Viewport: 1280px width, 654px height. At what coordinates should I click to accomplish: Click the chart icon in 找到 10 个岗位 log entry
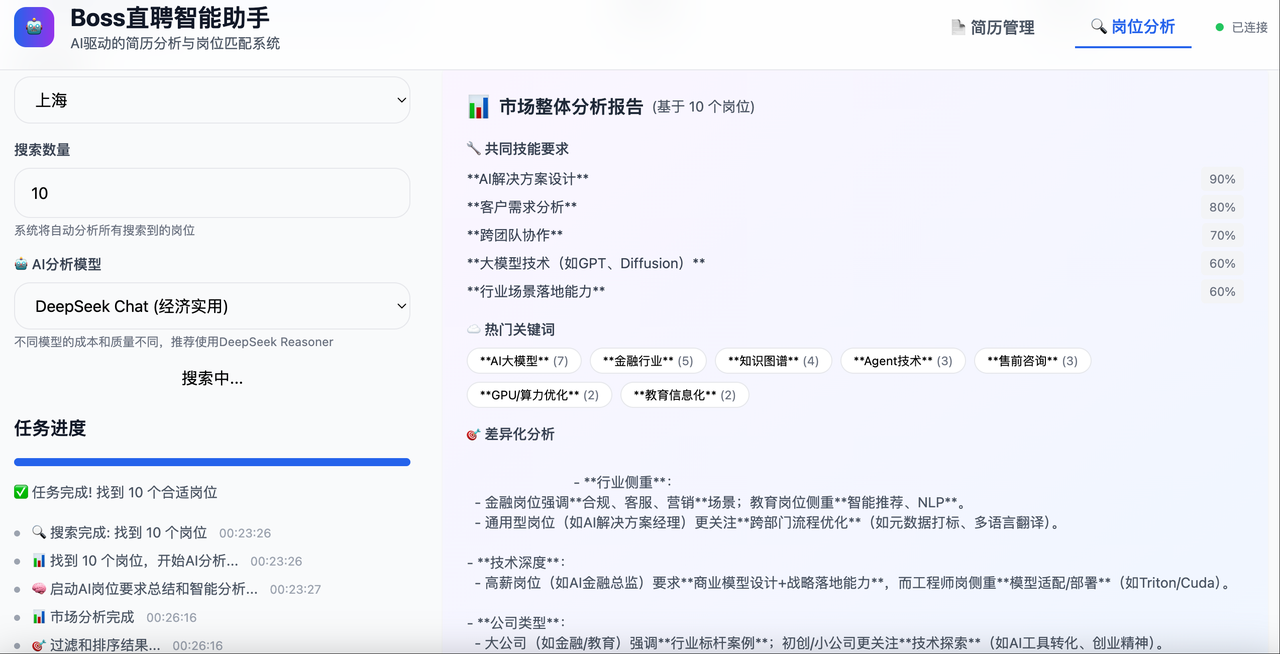pos(39,560)
